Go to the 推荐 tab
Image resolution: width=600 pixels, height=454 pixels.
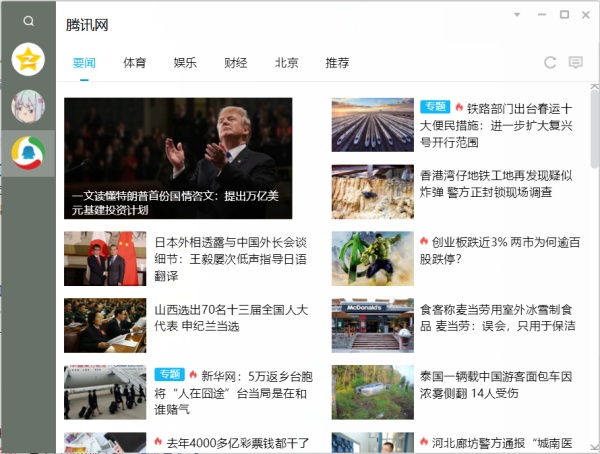(337, 63)
